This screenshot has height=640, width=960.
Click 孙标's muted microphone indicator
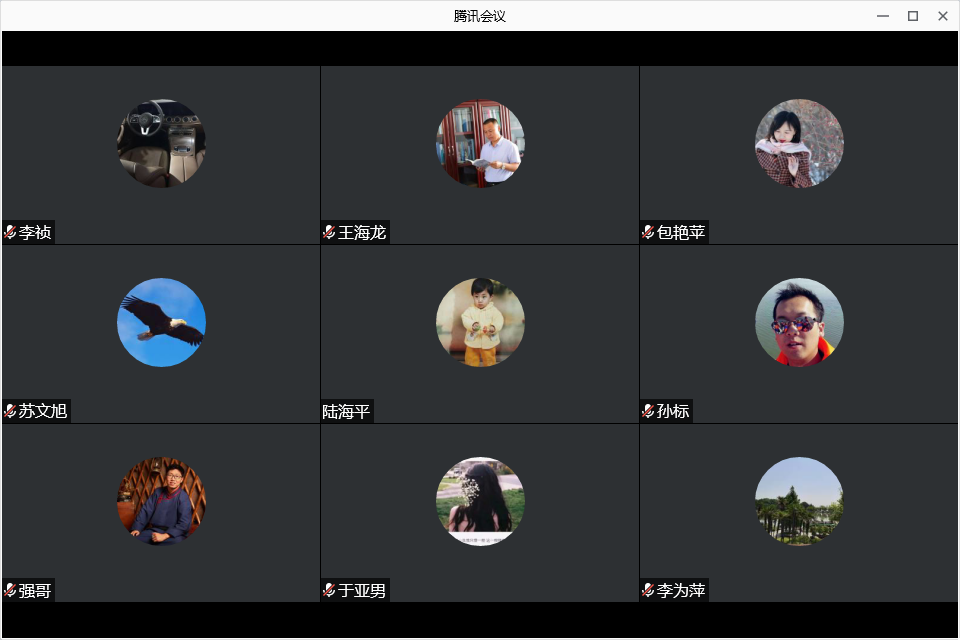[648, 411]
